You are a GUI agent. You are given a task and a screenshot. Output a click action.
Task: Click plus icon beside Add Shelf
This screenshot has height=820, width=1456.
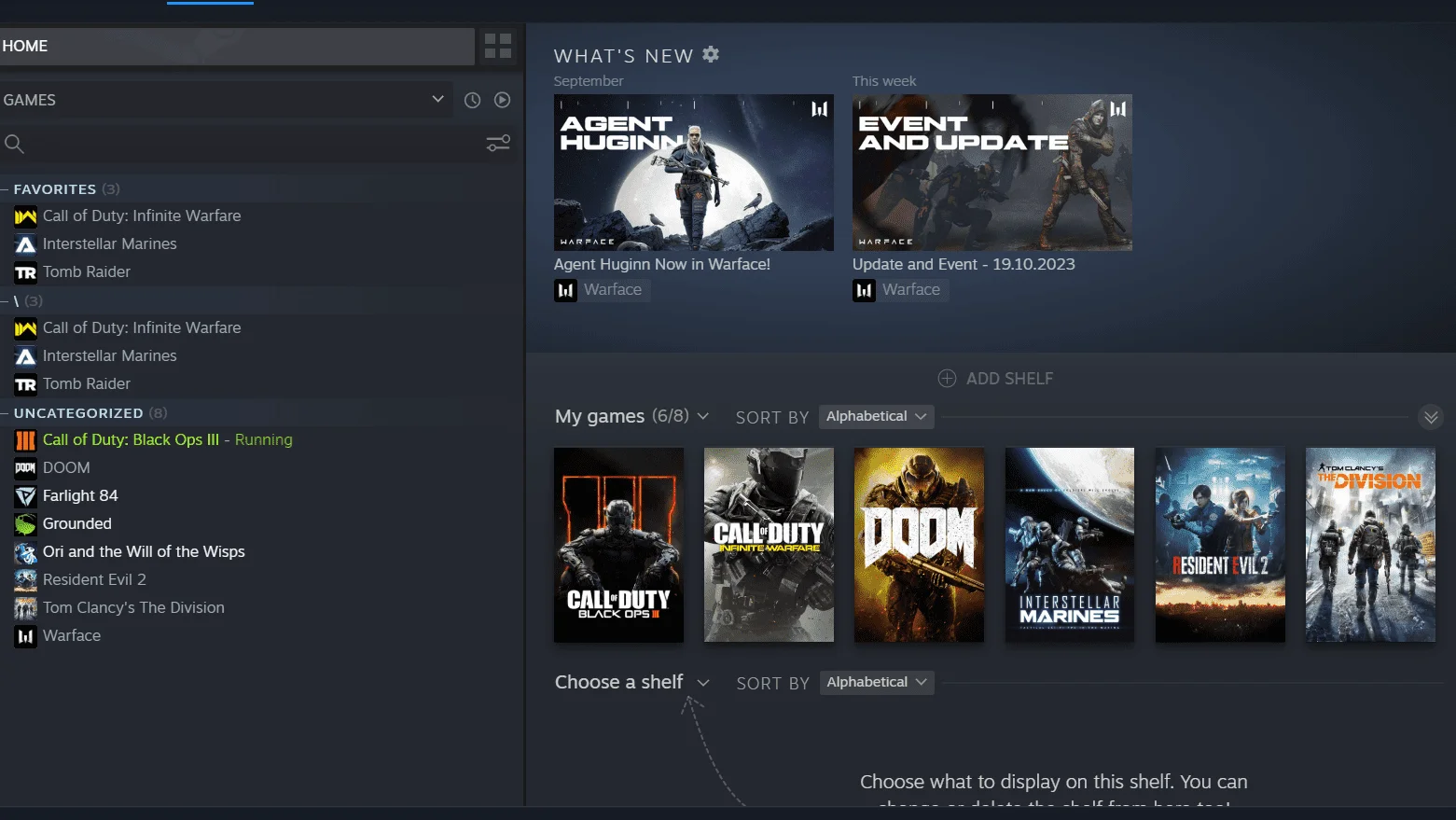point(947,379)
